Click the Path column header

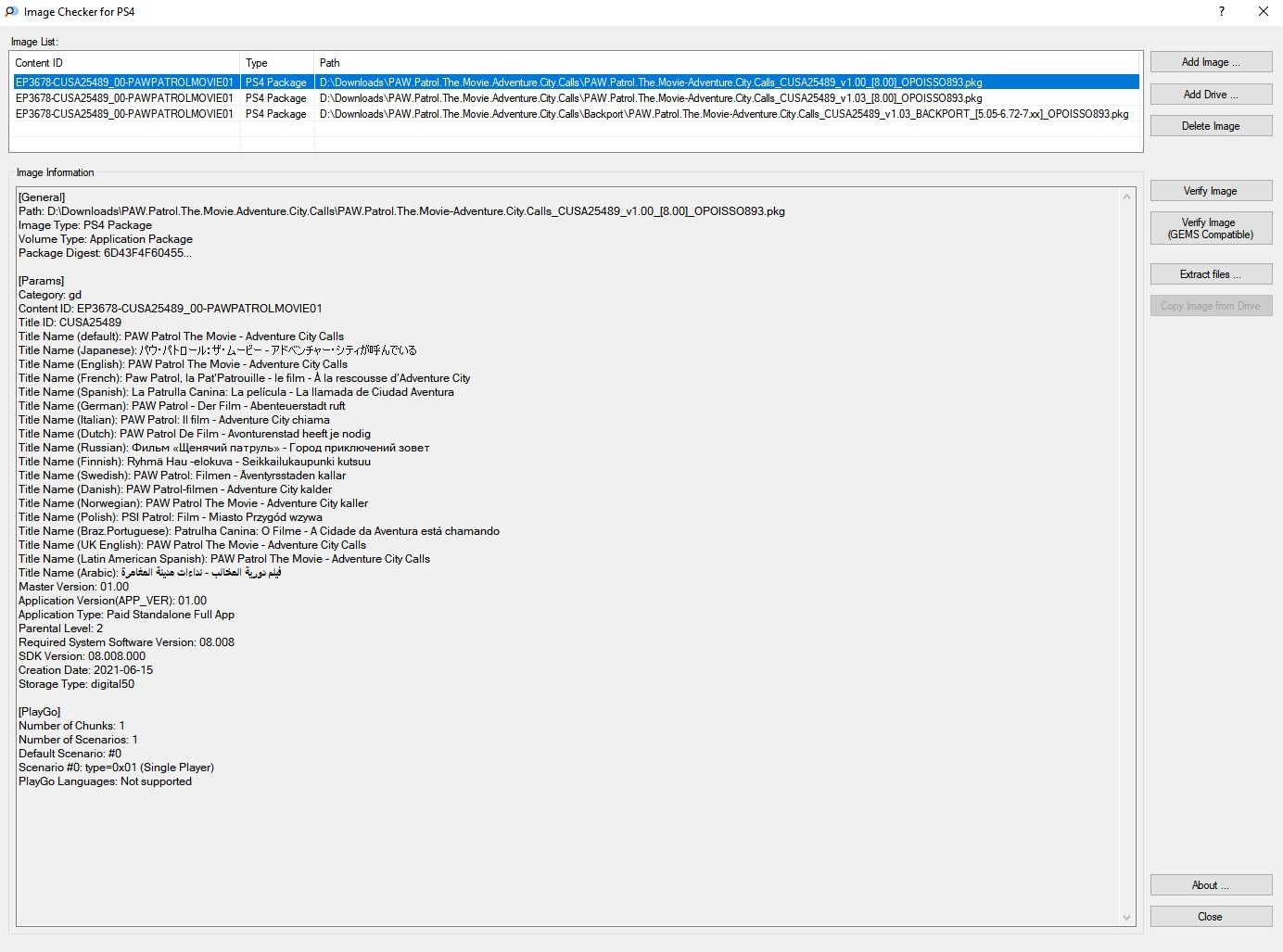point(728,63)
